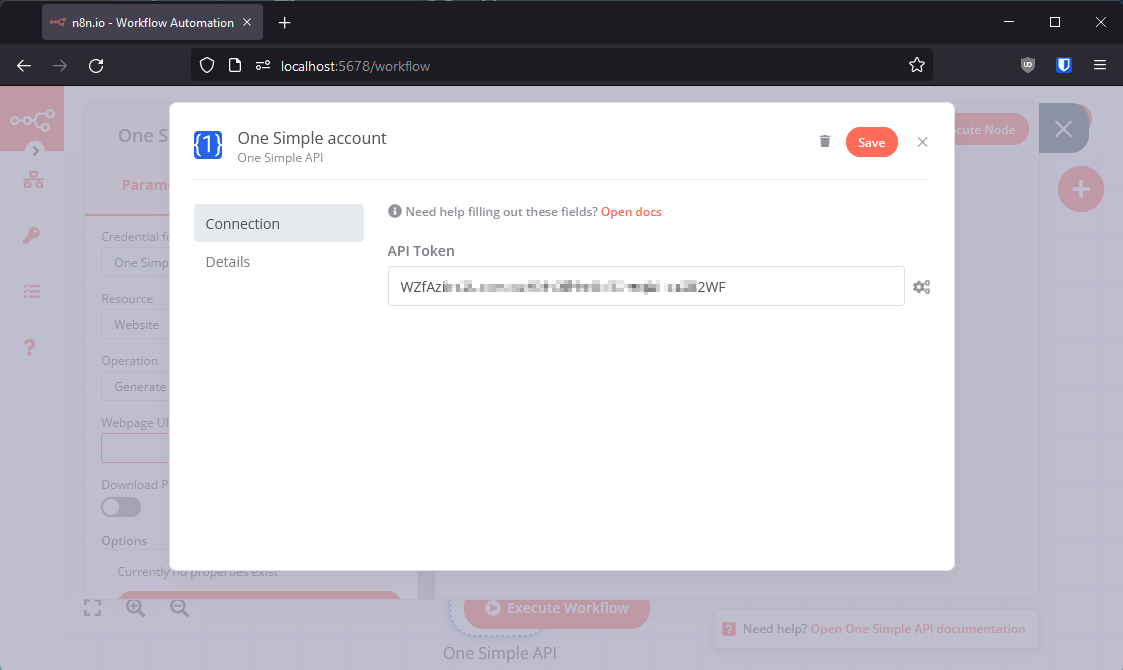Image resolution: width=1123 pixels, height=670 pixels.
Task: Save the One Simple account credential
Action: click(871, 142)
